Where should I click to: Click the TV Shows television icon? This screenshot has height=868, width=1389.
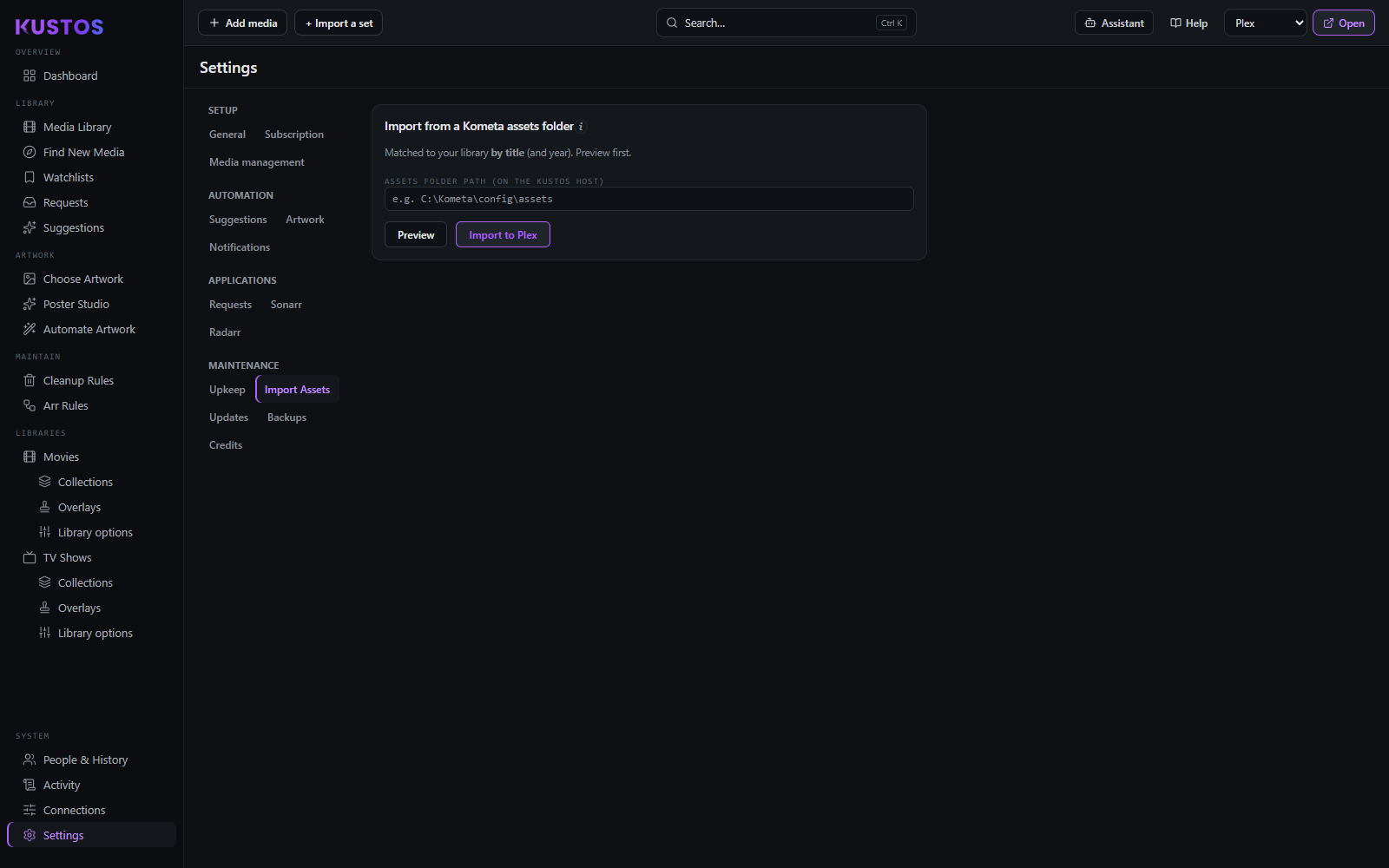click(x=30, y=557)
